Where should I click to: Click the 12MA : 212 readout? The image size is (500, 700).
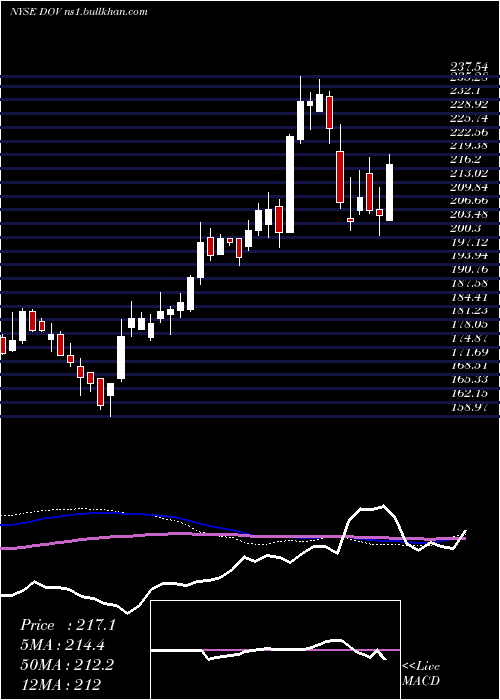[x=60, y=684]
